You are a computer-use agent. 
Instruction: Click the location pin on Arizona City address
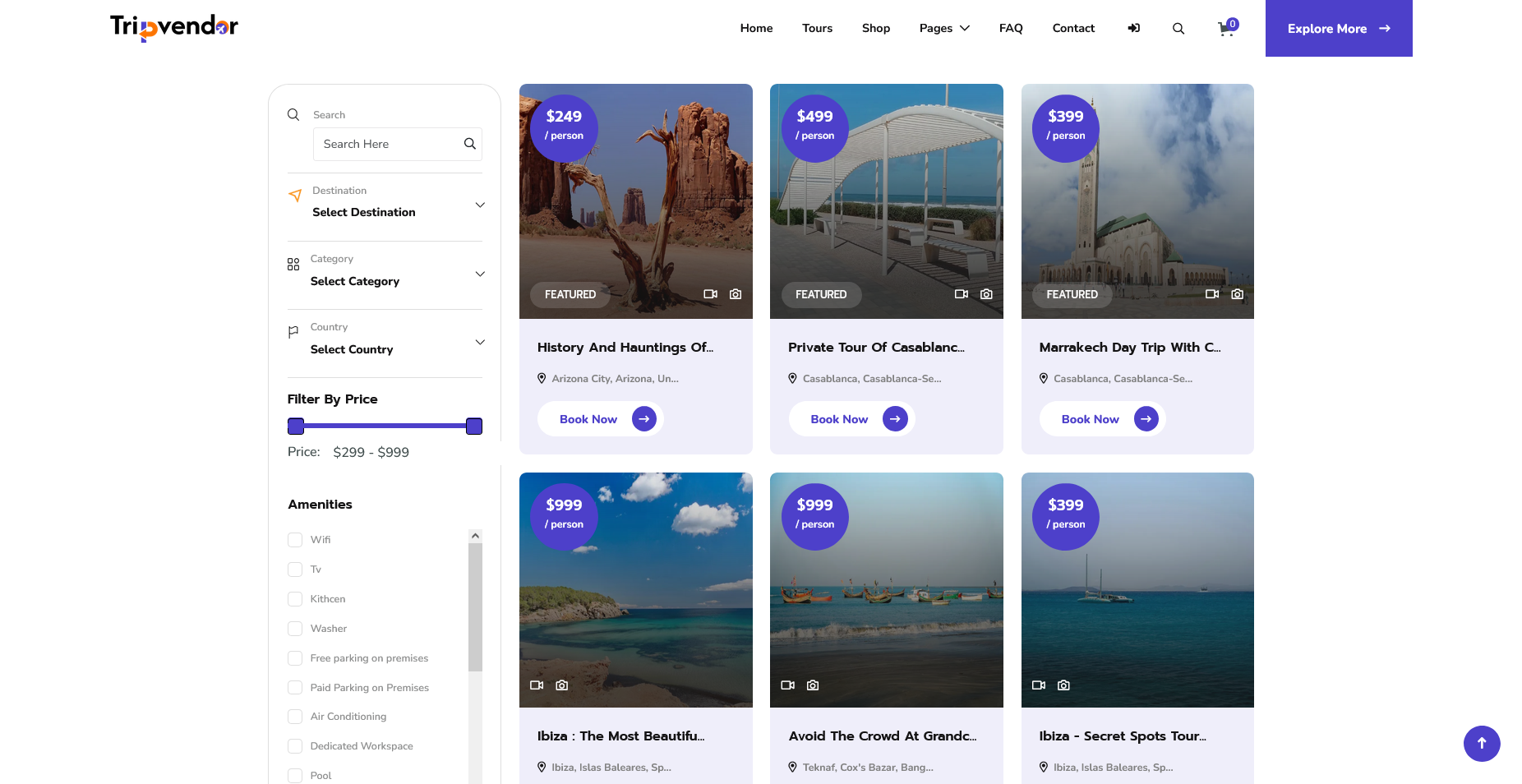pos(542,379)
